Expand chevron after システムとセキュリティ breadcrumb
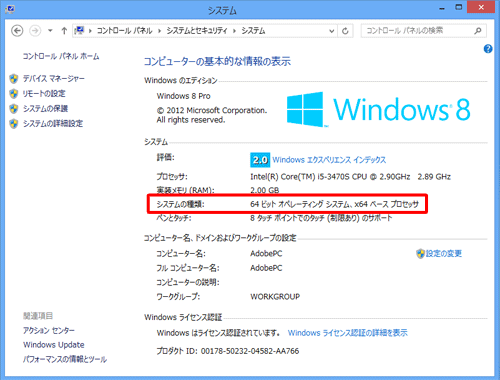Image resolution: width=500 pixels, height=380 pixels. 234,31
